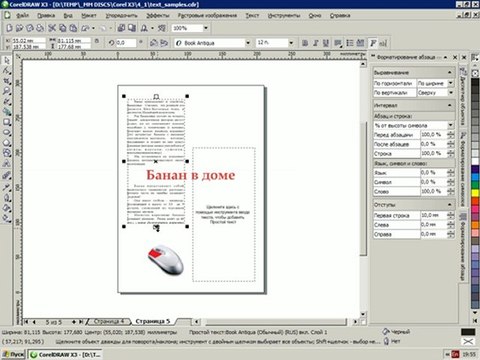
Task: Open vertical alignment dropdown in docker
Action: click(x=451, y=92)
